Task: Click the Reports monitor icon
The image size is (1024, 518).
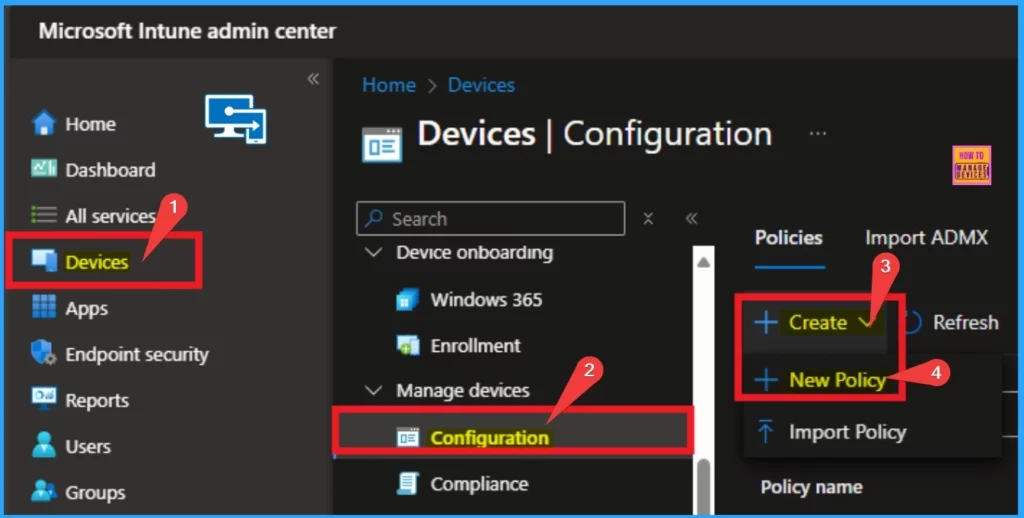Action: tap(44, 398)
